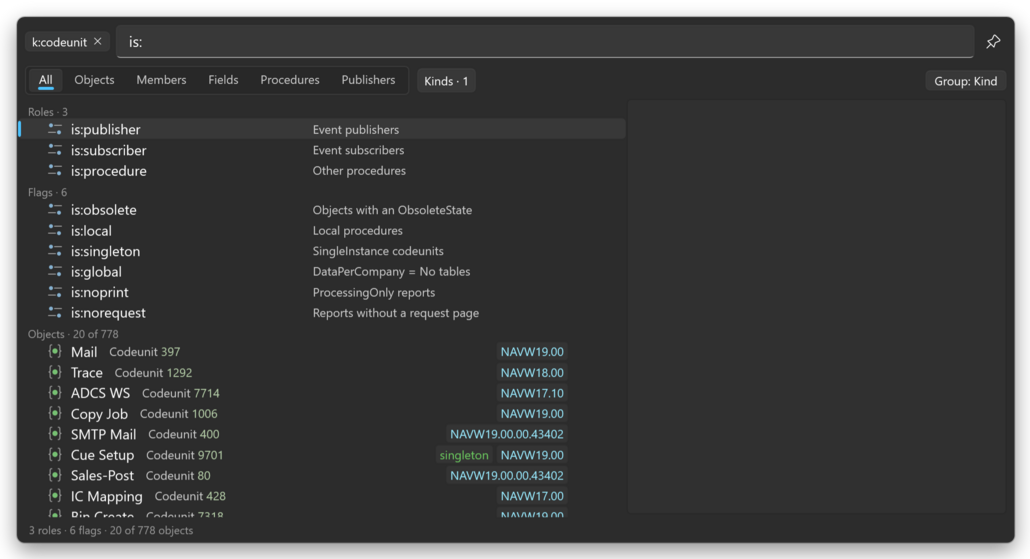
Task: Select the is:obsolete flag
Action: [x=323, y=210]
